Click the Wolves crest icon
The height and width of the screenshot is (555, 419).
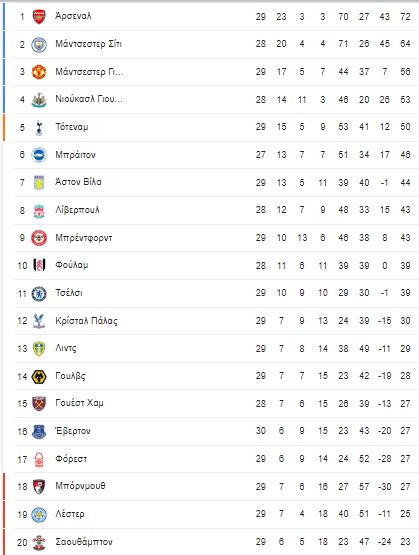(39, 377)
